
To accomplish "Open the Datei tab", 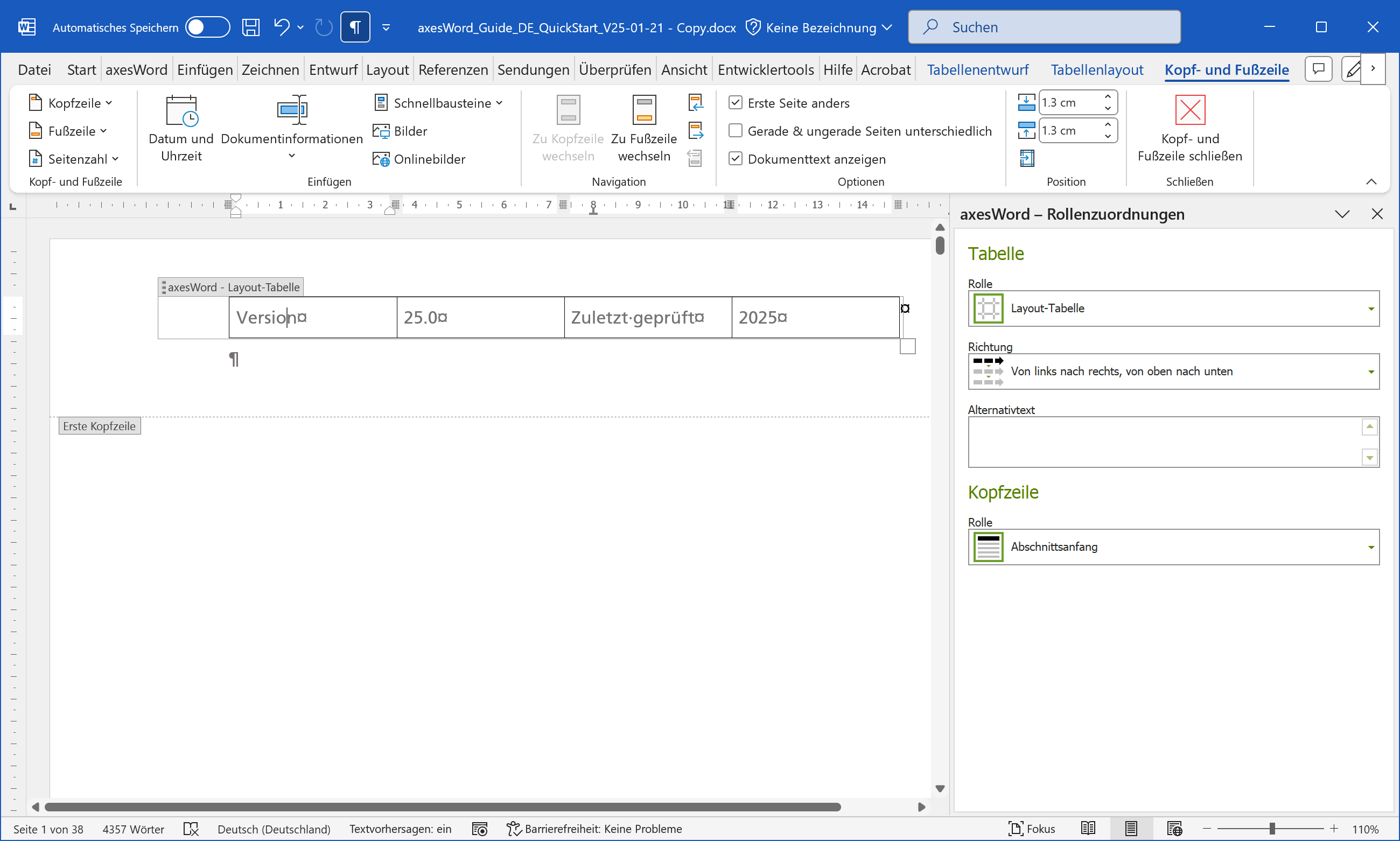I will tap(34, 69).
